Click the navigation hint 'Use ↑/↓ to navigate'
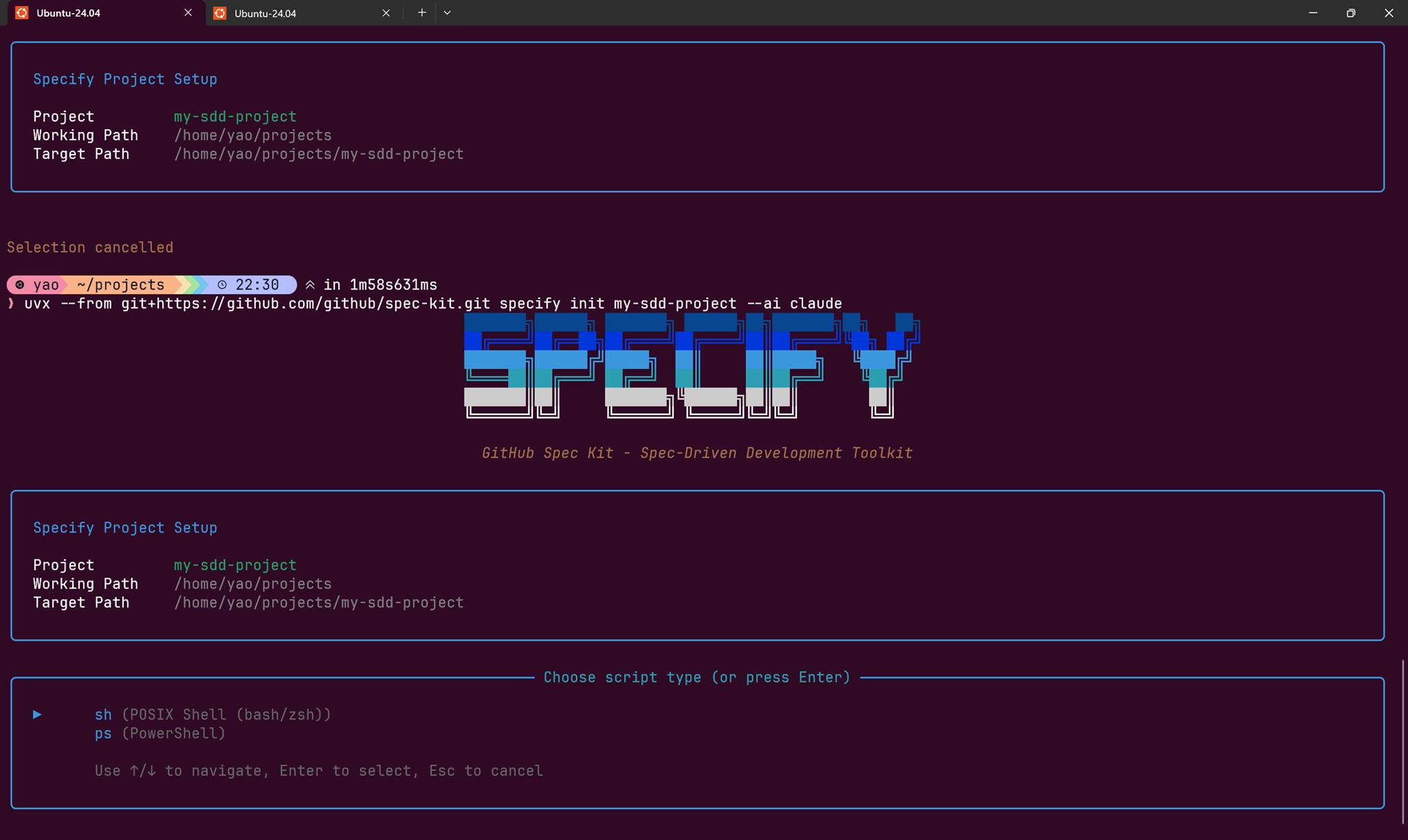Screen dimensions: 1408x840 click(319, 771)
